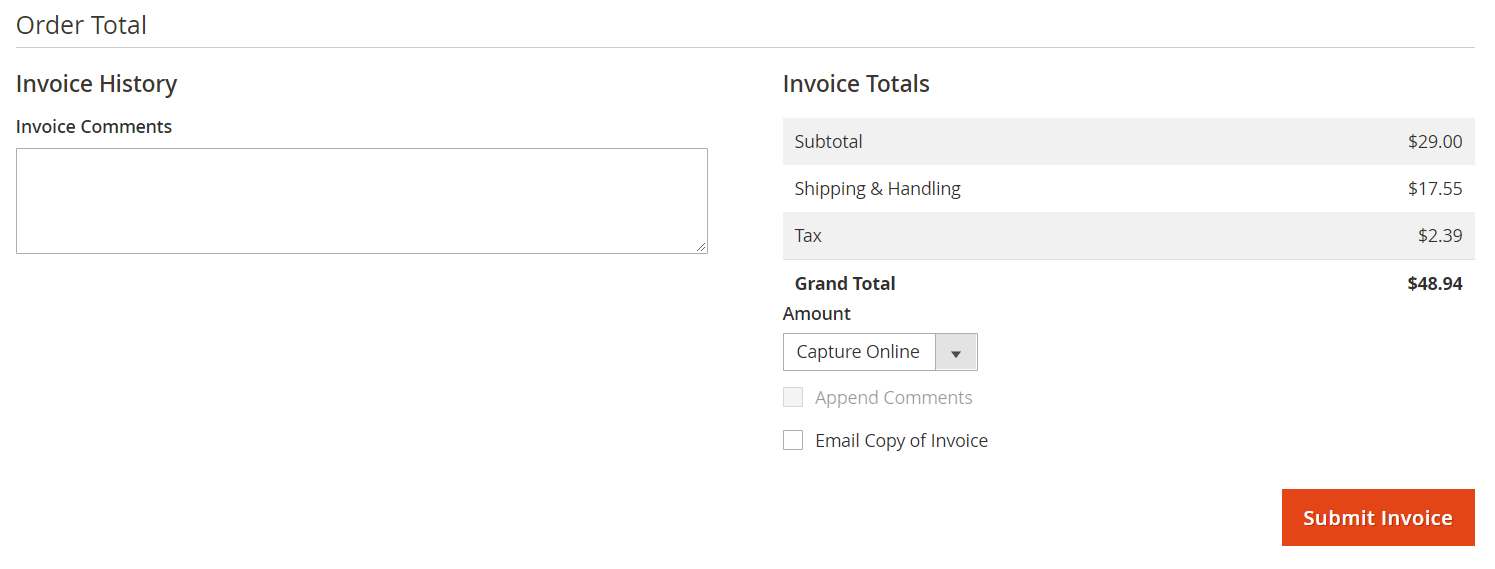This screenshot has height=569, width=1495.
Task: Click the Tax row label
Action: pyautogui.click(x=808, y=236)
